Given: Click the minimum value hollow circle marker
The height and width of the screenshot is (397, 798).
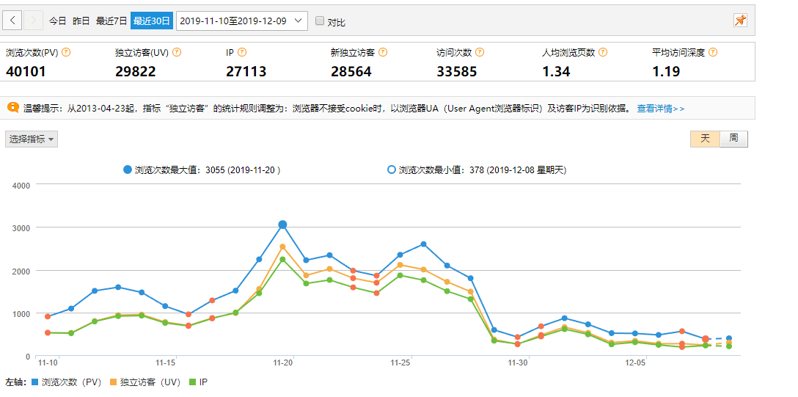Looking at the screenshot, I should 391,170.
